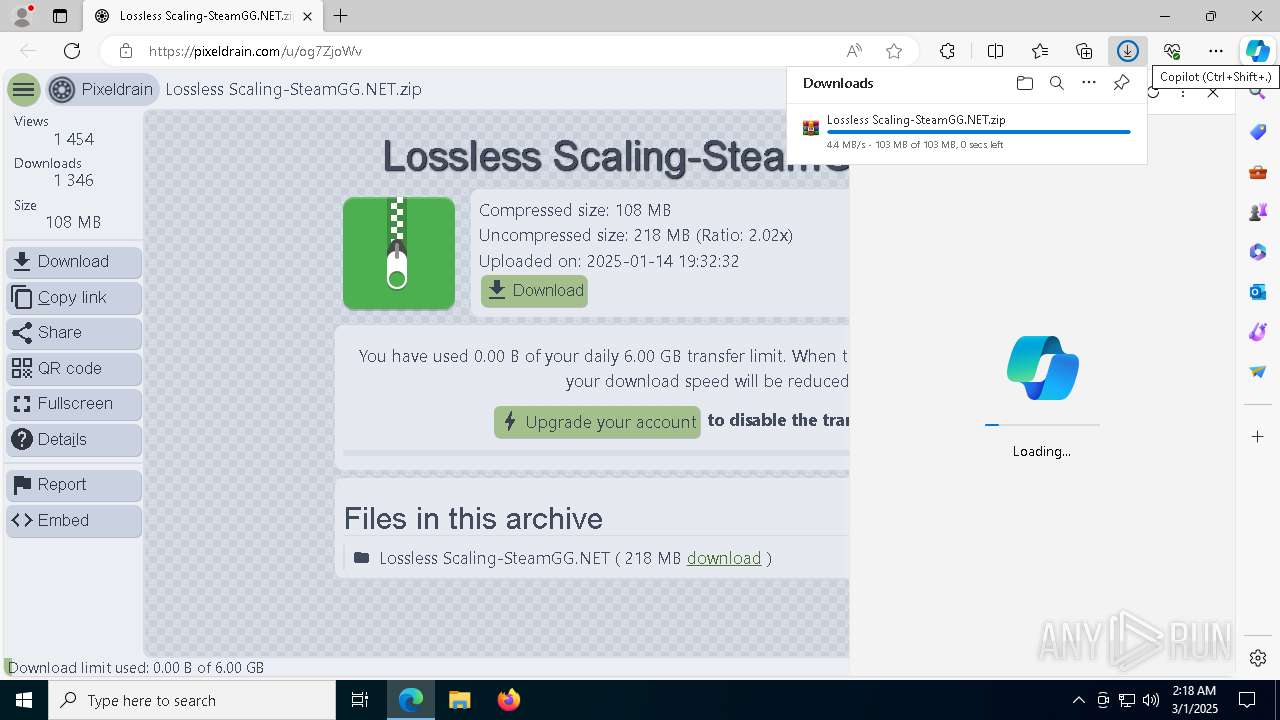The width and height of the screenshot is (1280, 720).
Task: Open a new browser tab
Action: coord(341,16)
